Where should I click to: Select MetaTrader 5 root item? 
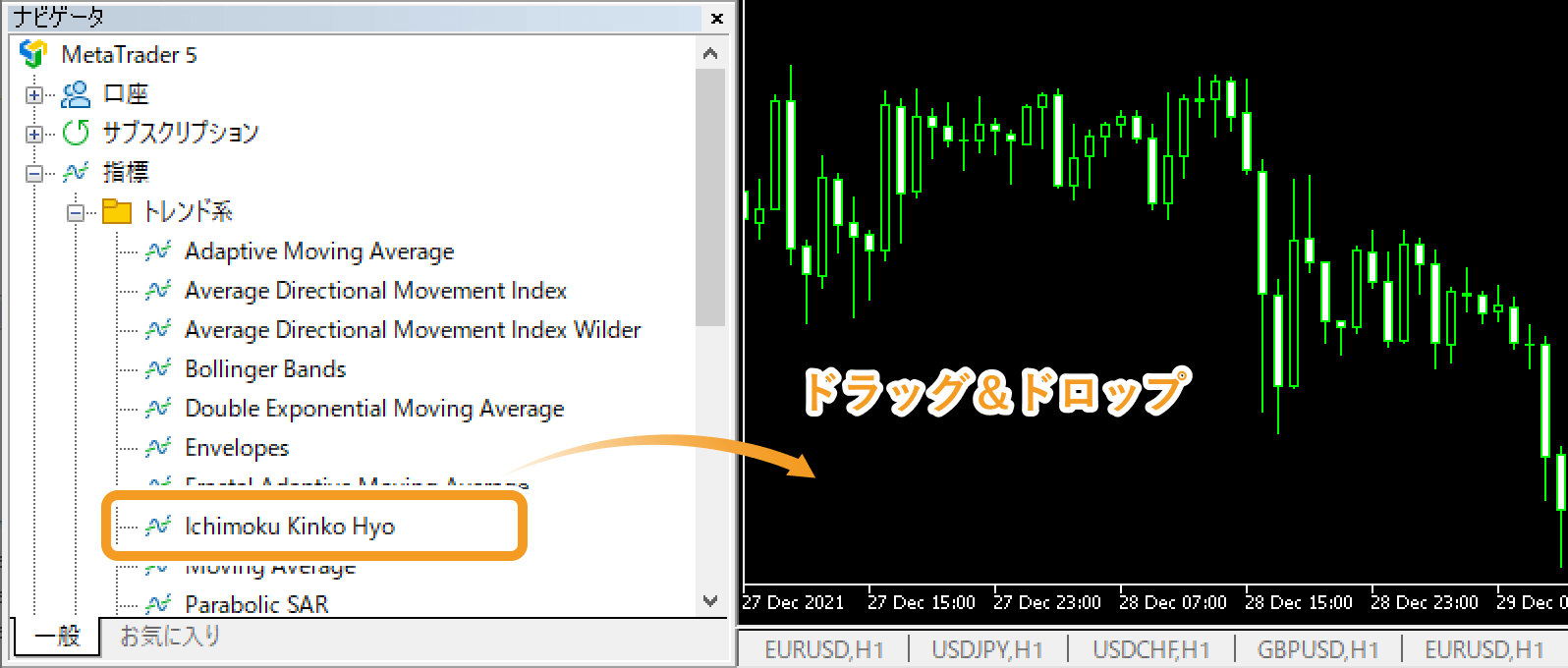[x=129, y=55]
